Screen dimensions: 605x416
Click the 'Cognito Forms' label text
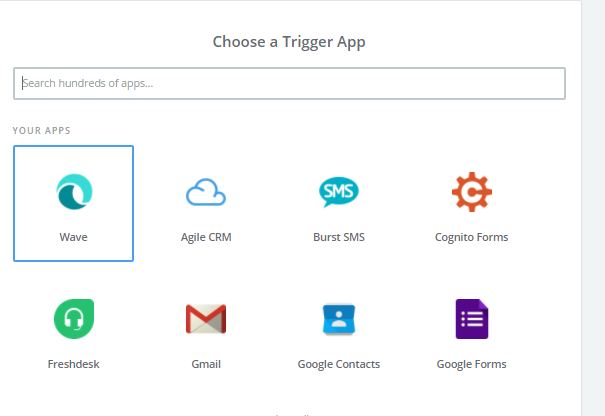pos(471,237)
